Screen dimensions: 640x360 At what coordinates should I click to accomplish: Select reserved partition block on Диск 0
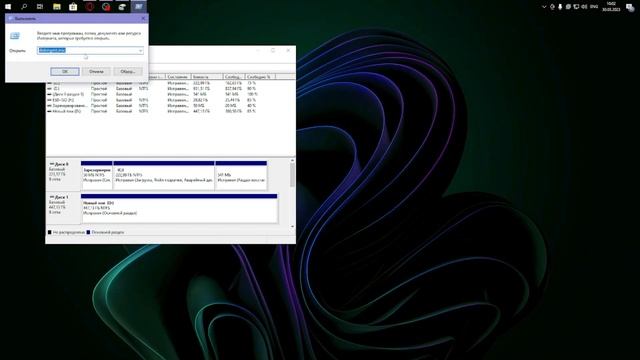[97, 175]
